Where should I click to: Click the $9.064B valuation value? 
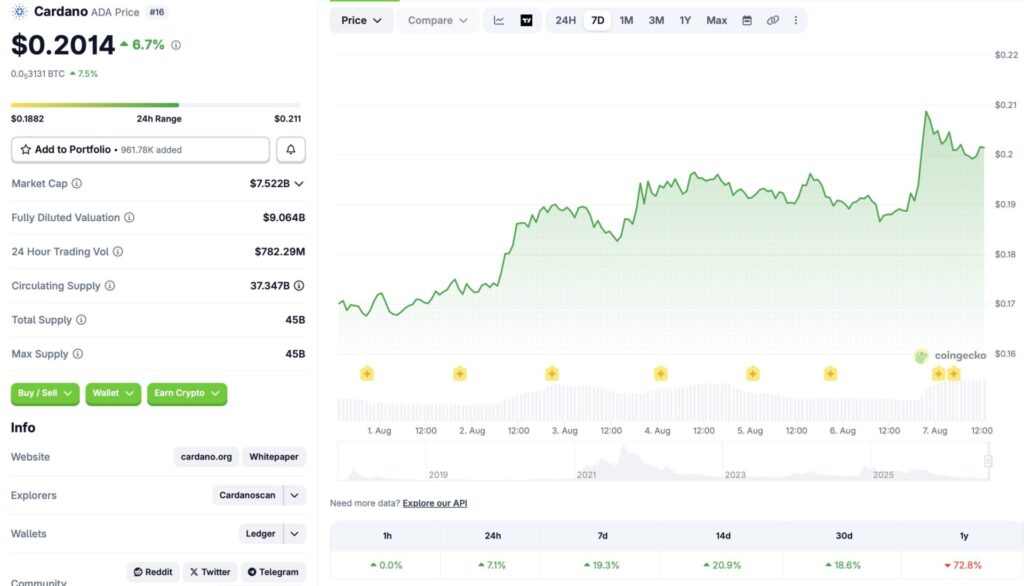[284, 218]
